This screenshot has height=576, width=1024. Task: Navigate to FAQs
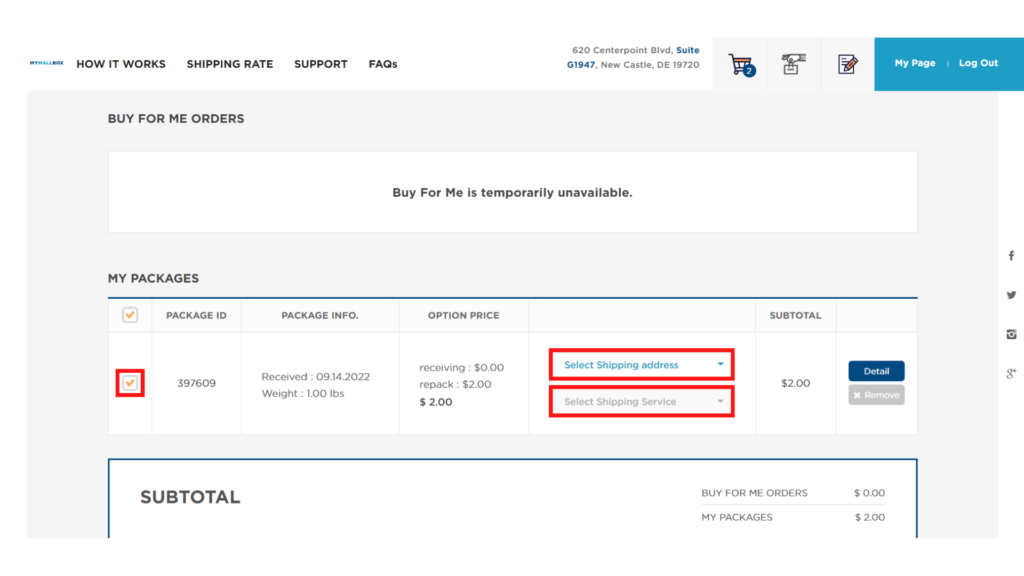click(382, 64)
